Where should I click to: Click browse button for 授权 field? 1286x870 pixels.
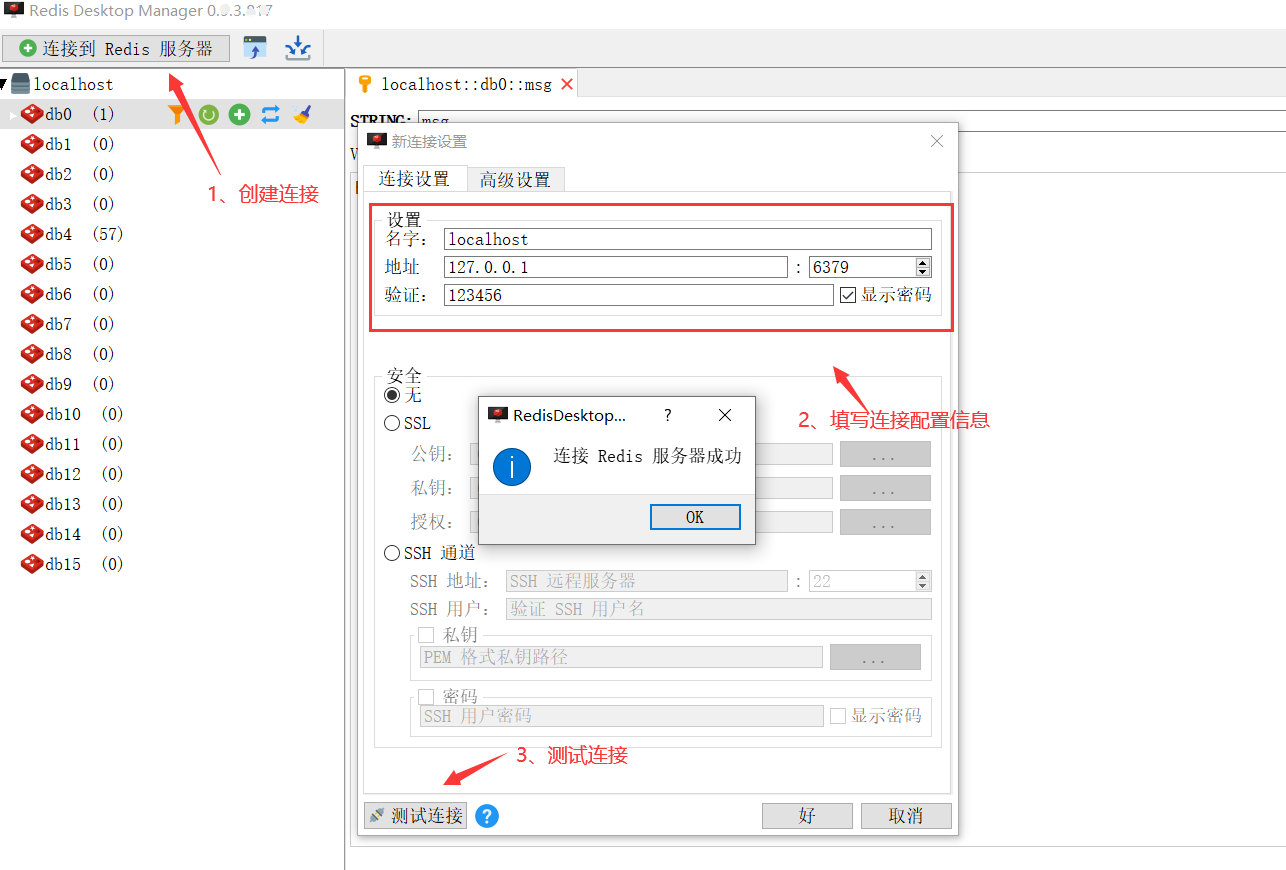pyautogui.click(x=885, y=522)
